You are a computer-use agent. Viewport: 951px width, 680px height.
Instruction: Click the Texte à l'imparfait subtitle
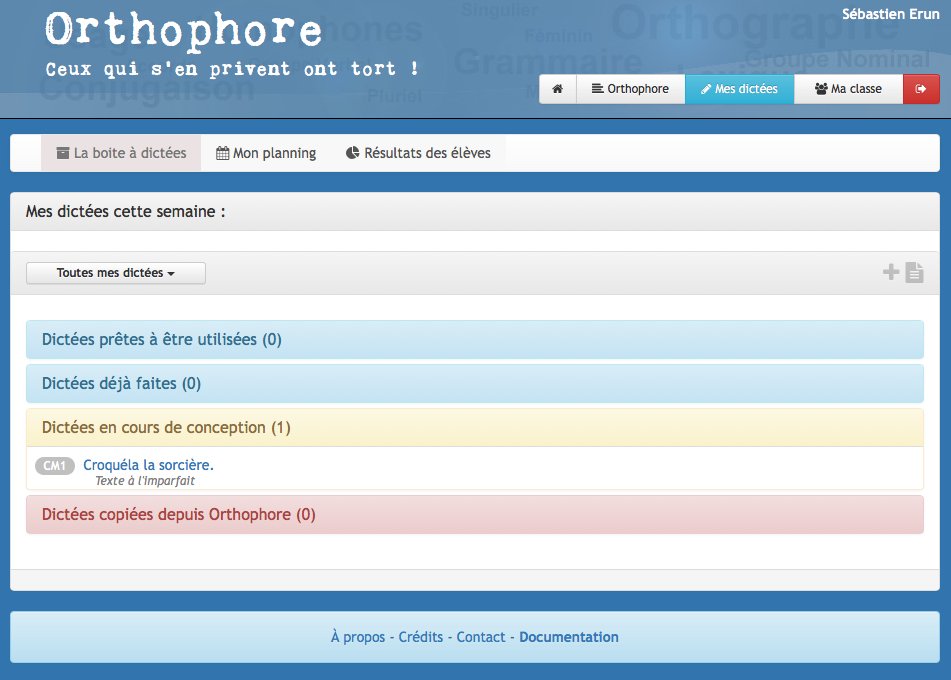coord(145,481)
